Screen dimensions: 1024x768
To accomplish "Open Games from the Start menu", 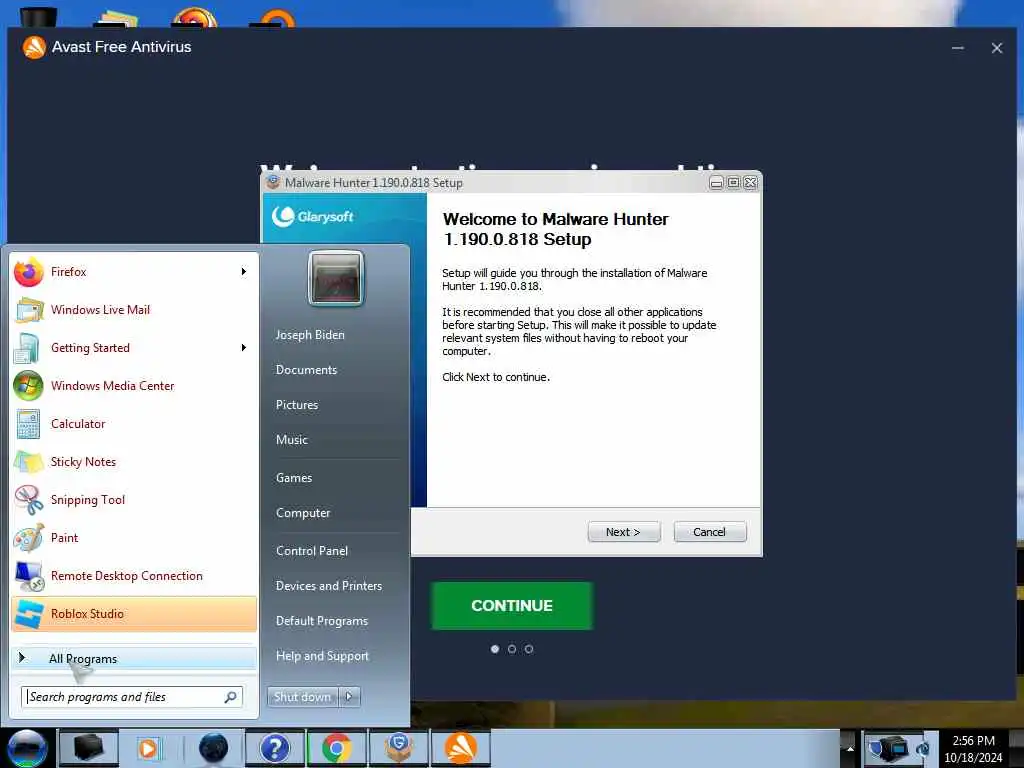I will [294, 478].
